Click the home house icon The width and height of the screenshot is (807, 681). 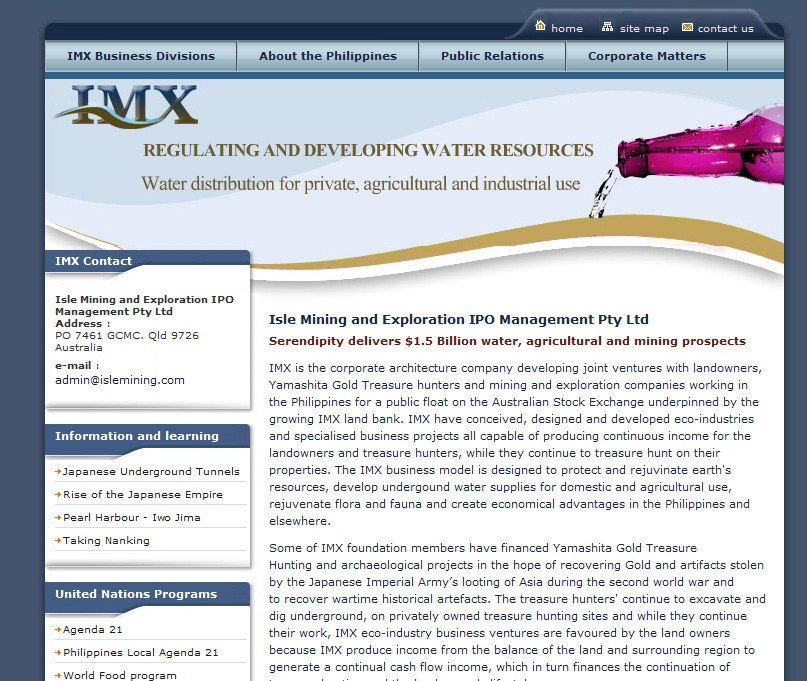click(x=540, y=25)
